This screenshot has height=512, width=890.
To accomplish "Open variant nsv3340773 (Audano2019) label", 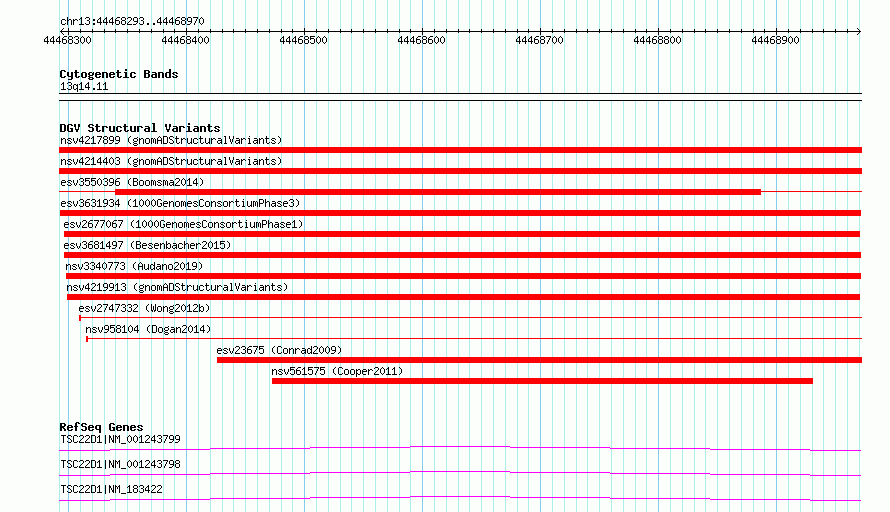I will [x=134, y=266].
